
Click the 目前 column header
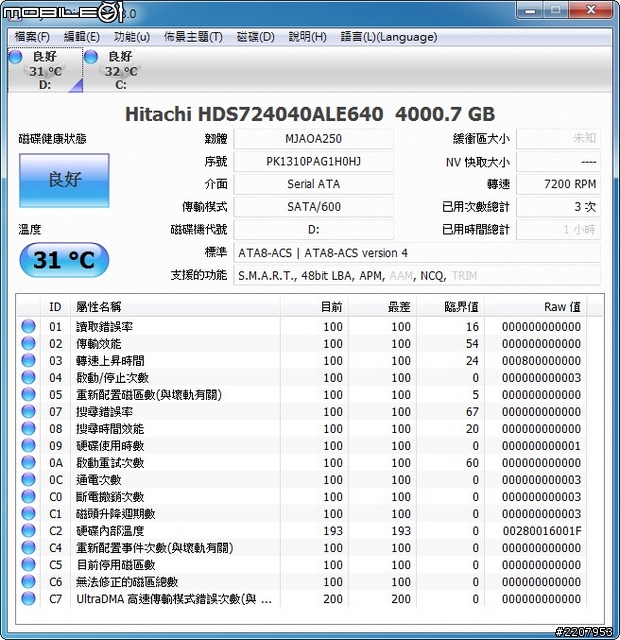[x=314, y=307]
